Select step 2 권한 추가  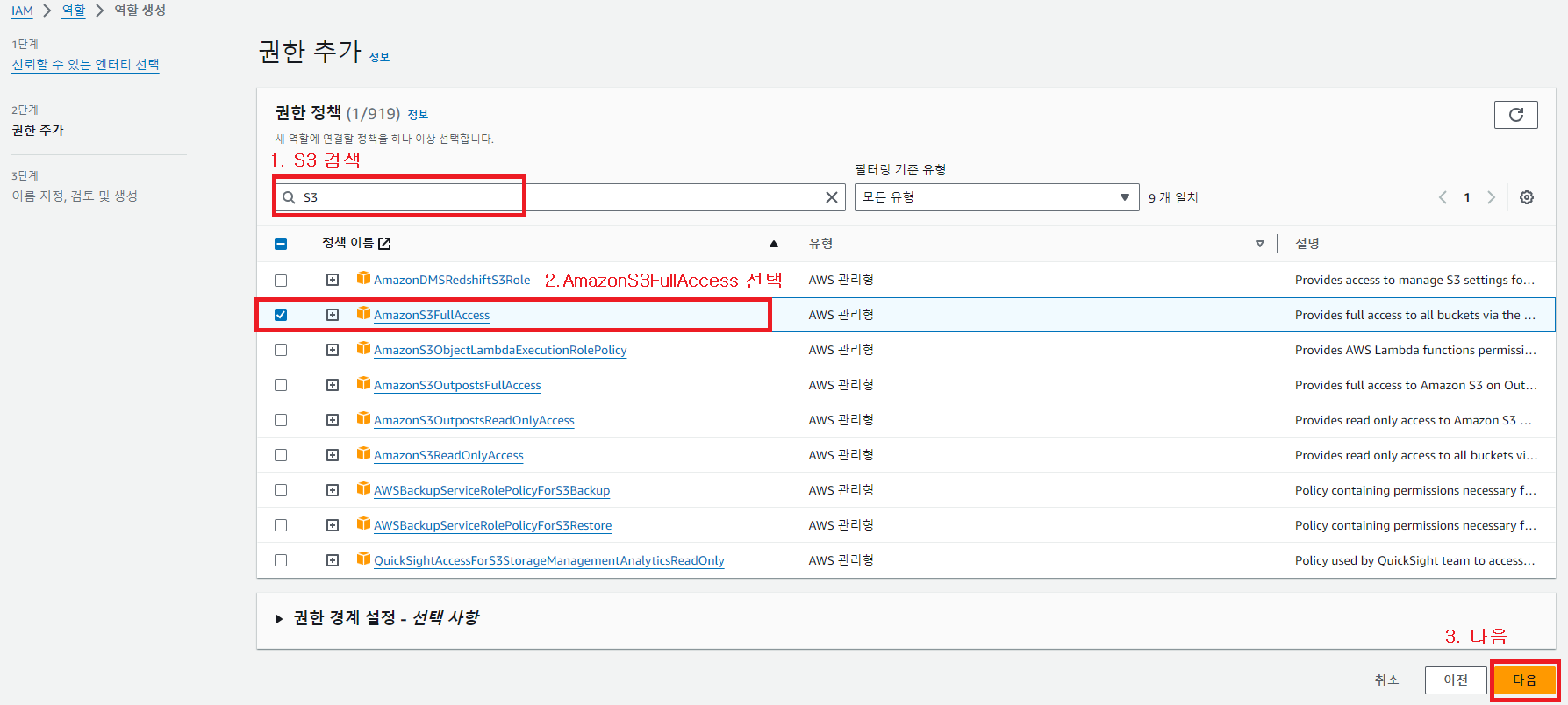tap(38, 130)
